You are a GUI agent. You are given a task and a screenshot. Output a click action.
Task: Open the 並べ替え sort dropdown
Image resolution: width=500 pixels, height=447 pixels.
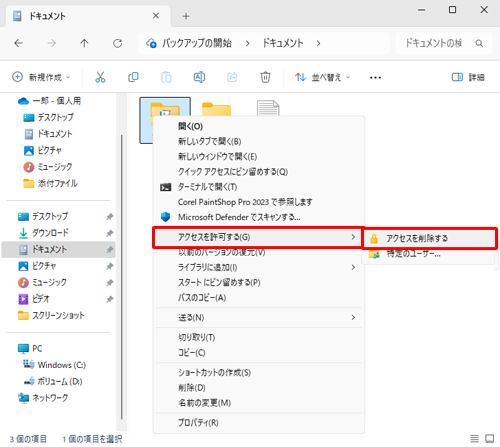(322, 77)
